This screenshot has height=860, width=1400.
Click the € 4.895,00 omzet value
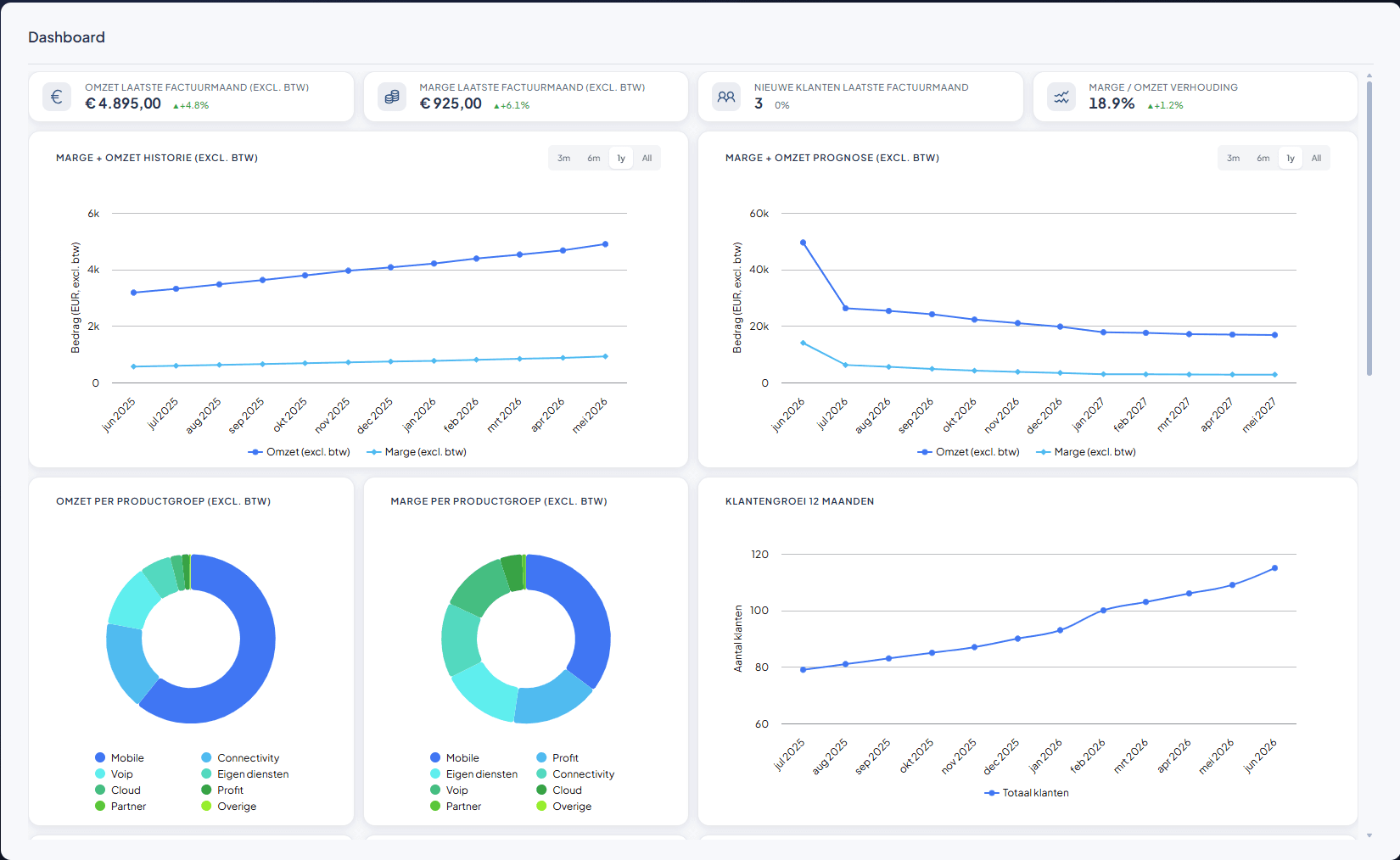(123, 103)
